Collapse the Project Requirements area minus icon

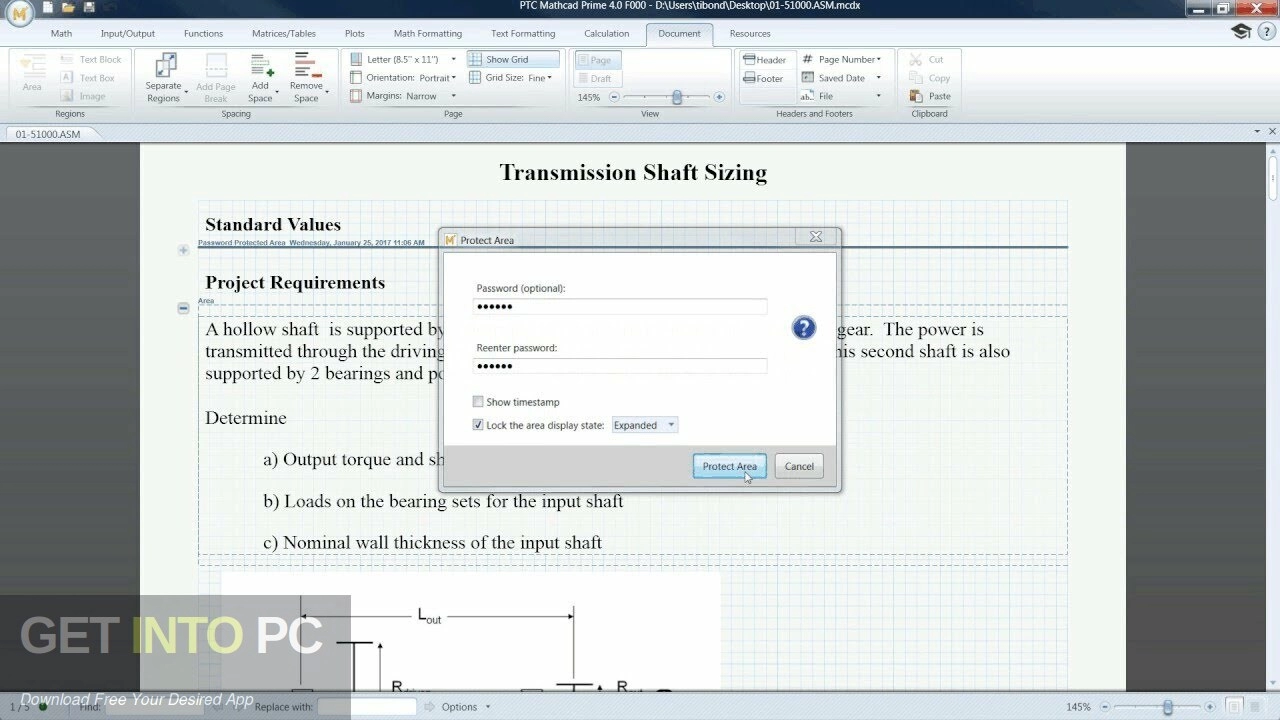(183, 308)
